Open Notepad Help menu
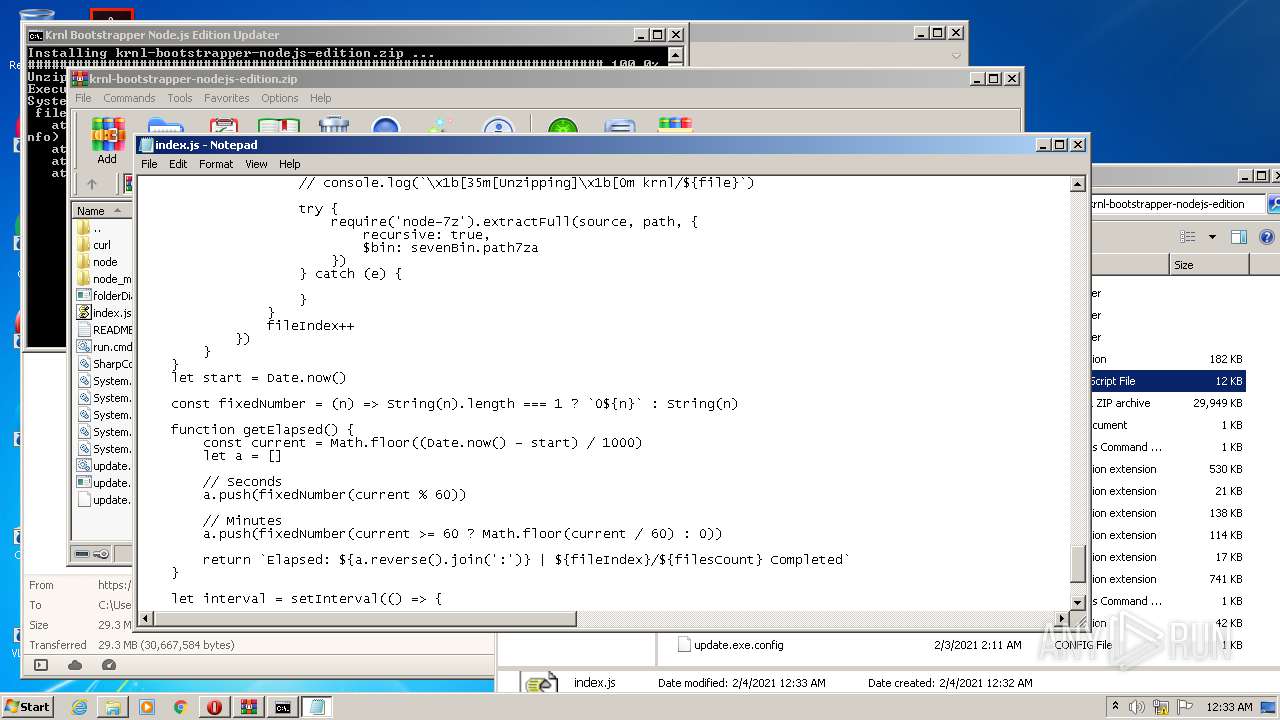 290,164
